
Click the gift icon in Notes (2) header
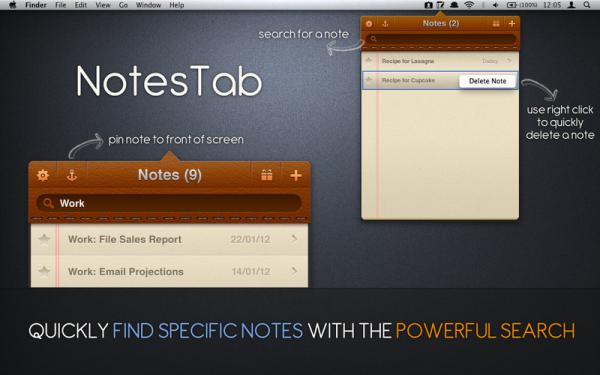coord(496,24)
